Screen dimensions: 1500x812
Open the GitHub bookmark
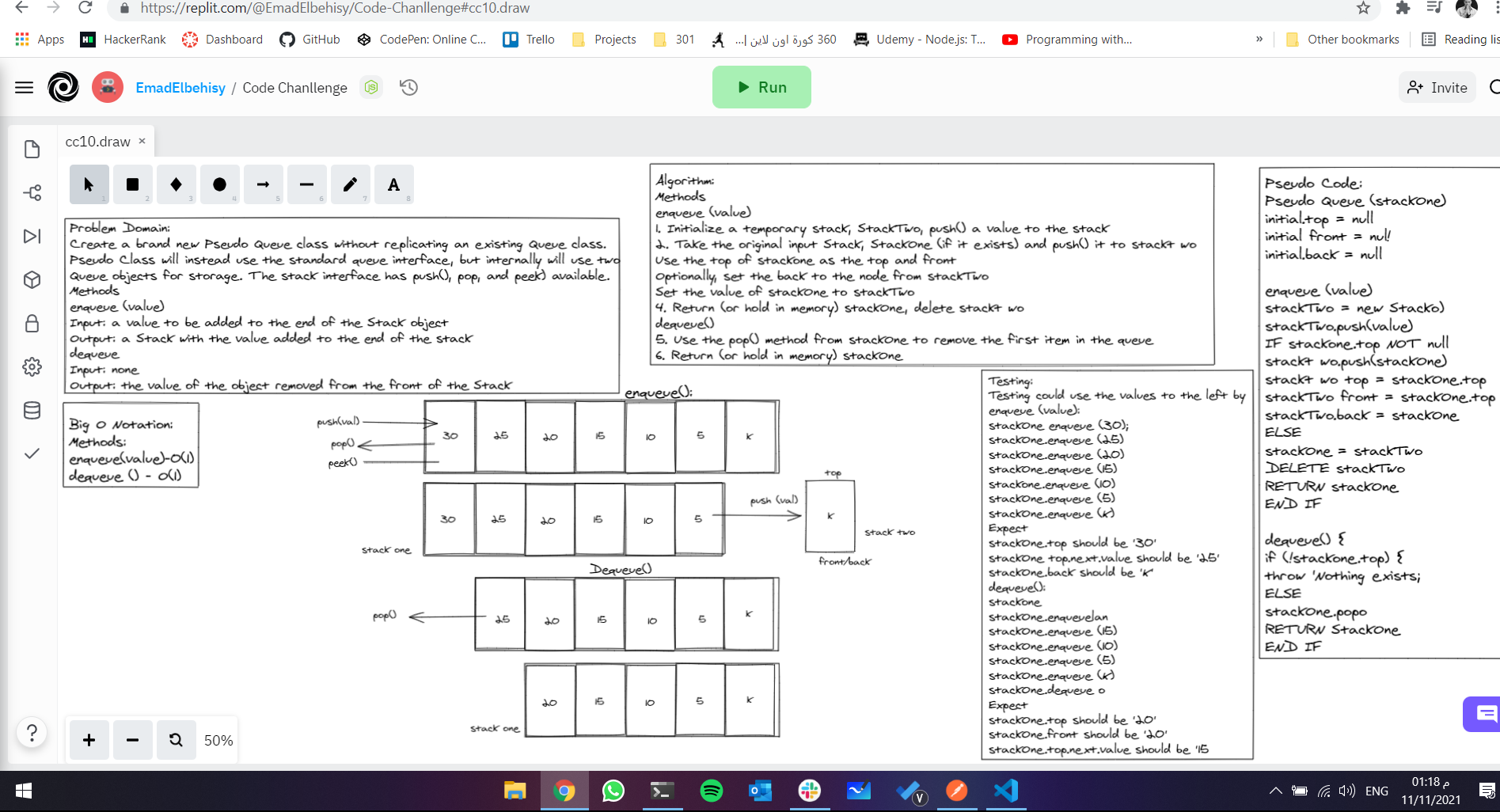pos(309,40)
